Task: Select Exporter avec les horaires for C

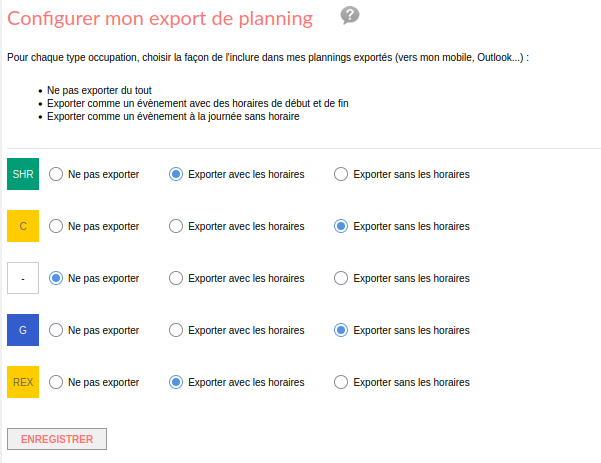Action: 176,226
